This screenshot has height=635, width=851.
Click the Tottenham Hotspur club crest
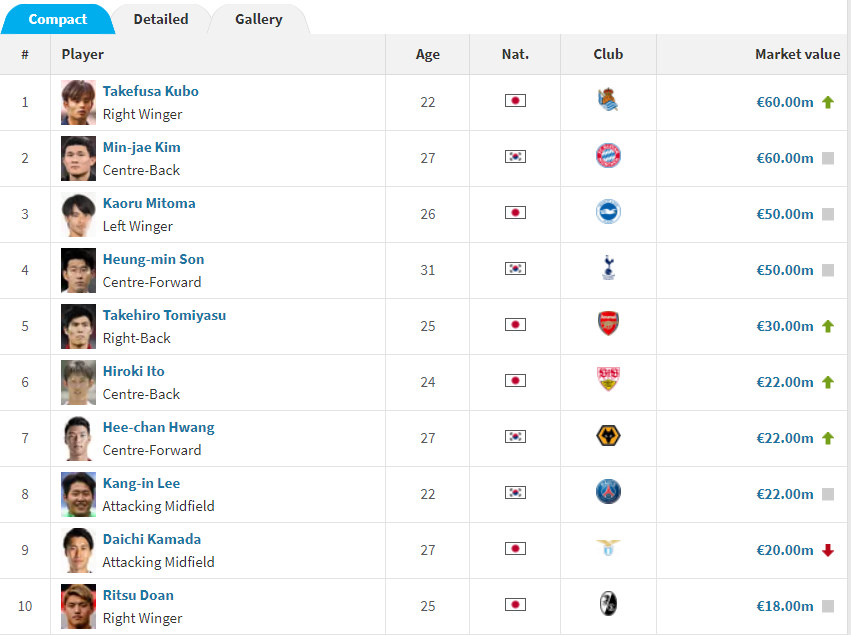608,268
